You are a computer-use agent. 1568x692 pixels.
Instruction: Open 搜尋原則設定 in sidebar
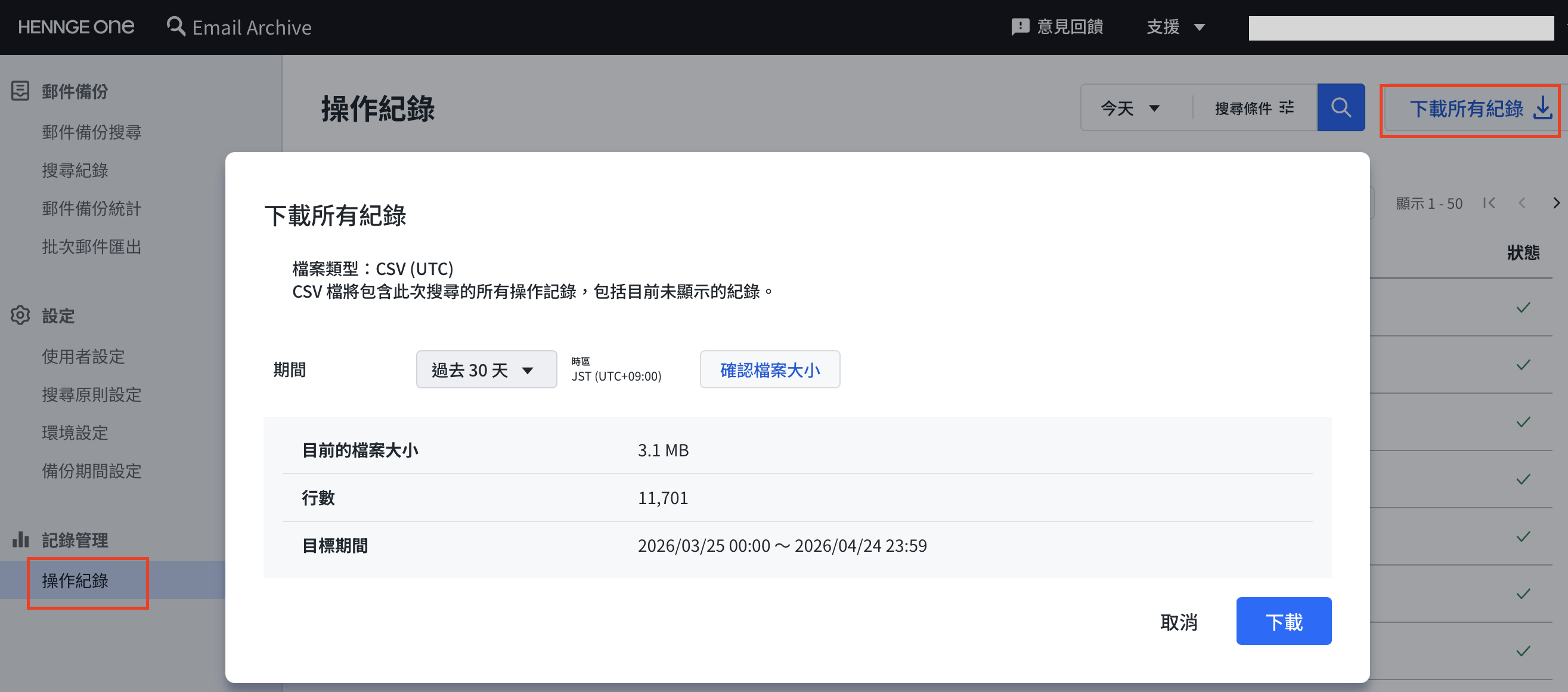point(91,395)
